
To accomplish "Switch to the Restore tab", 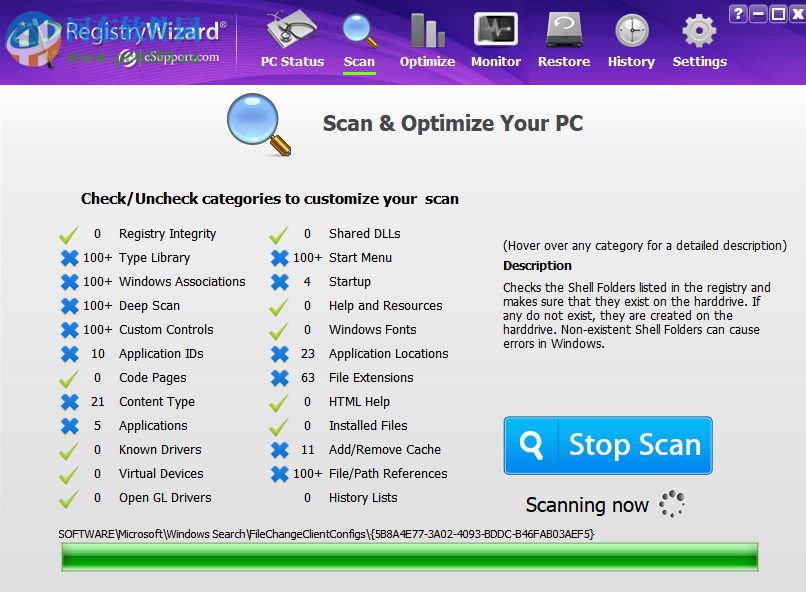I will pyautogui.click(x=563, y=40).
